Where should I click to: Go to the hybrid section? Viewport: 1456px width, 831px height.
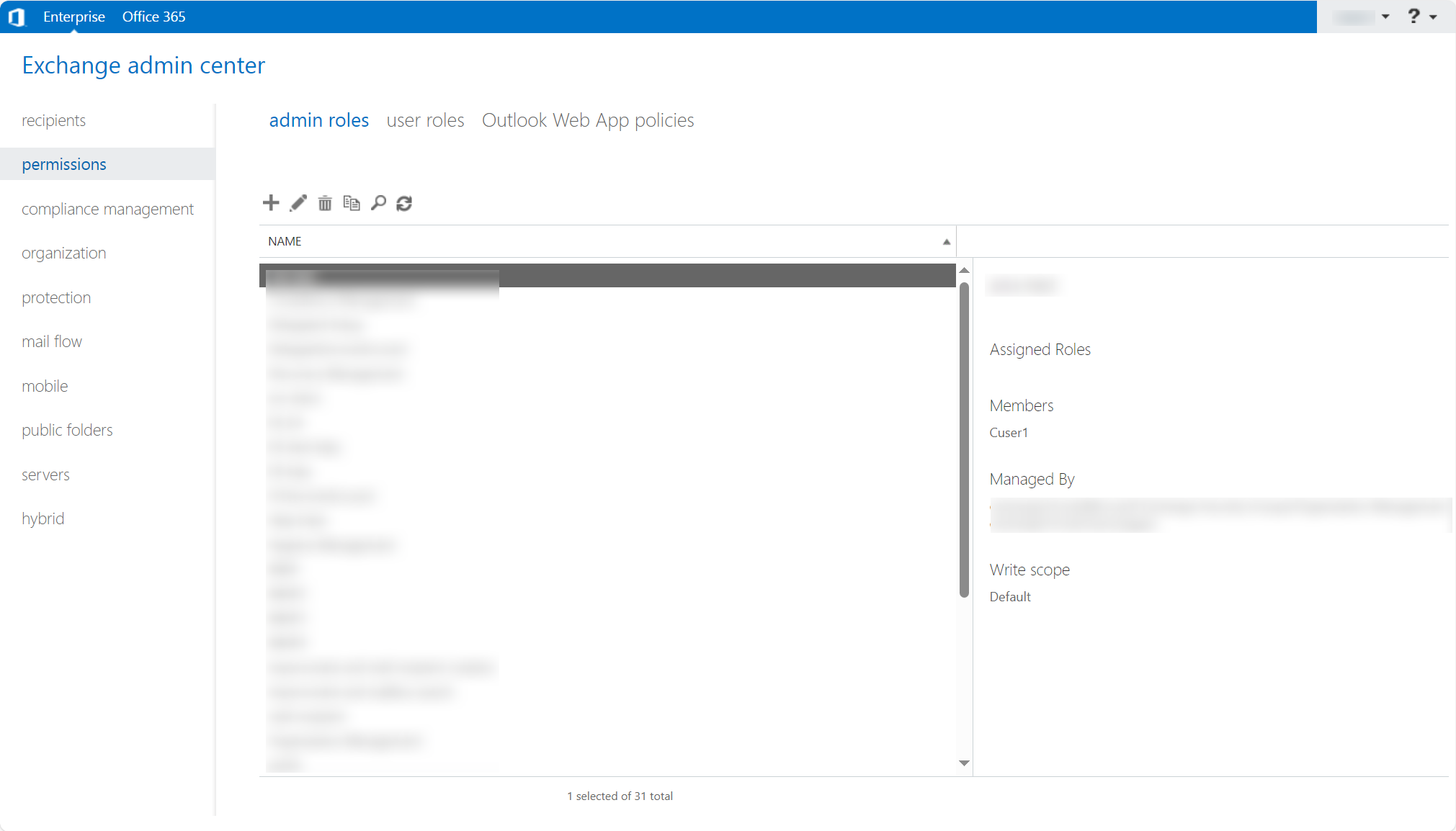click(43, 518)
